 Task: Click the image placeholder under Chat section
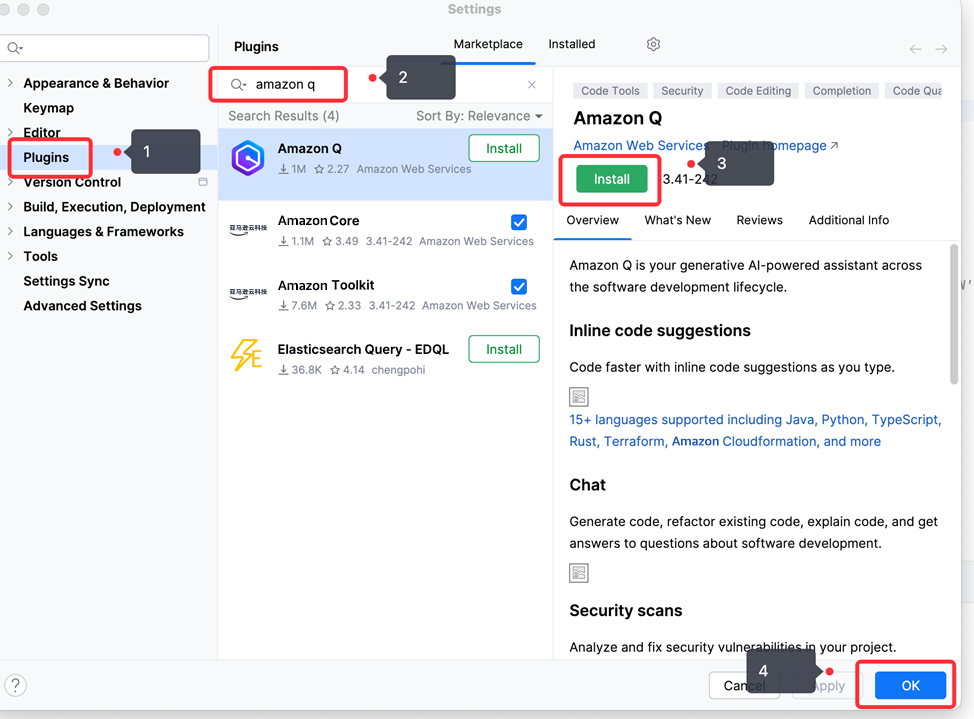(579, 572)
